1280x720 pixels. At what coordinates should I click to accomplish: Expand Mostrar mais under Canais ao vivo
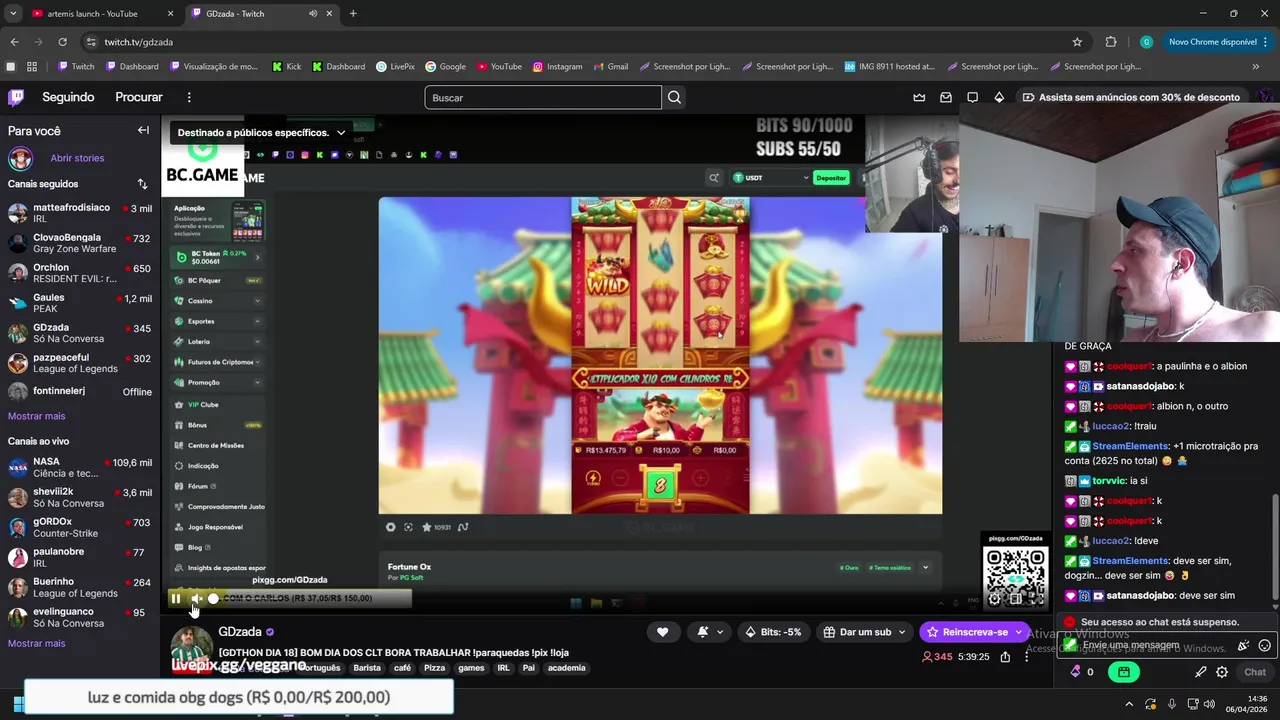pos(36,643)
